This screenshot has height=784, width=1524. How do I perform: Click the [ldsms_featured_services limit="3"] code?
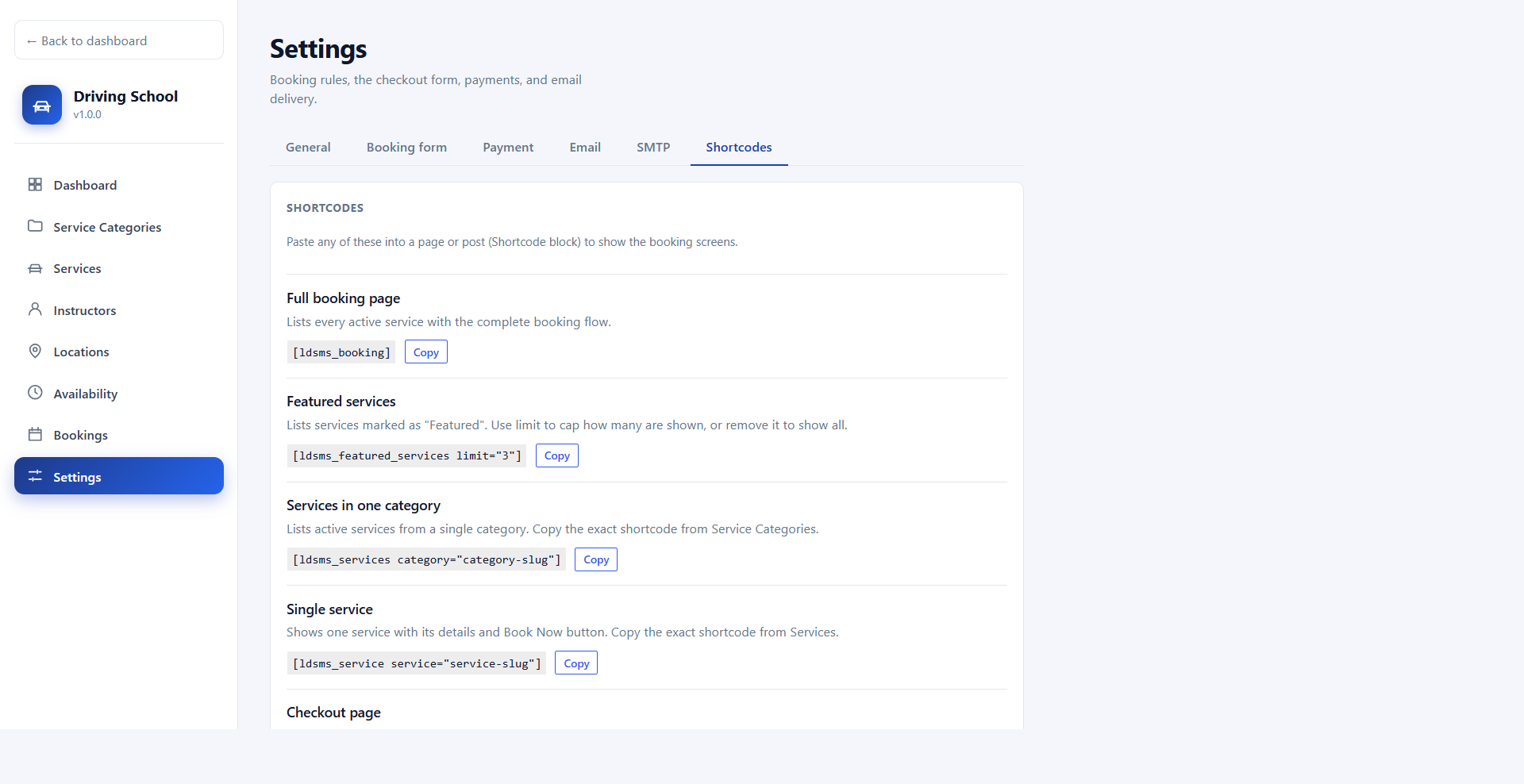coord(406,455)
